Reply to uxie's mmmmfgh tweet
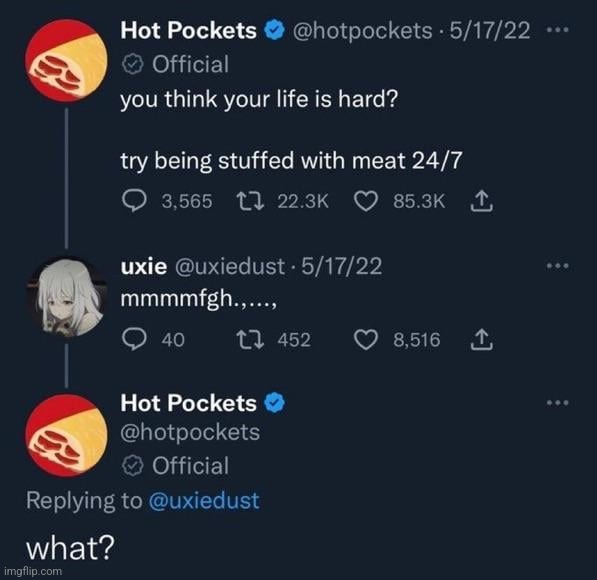The height and width of the screenshot is (580, 597). pos(134,339)
